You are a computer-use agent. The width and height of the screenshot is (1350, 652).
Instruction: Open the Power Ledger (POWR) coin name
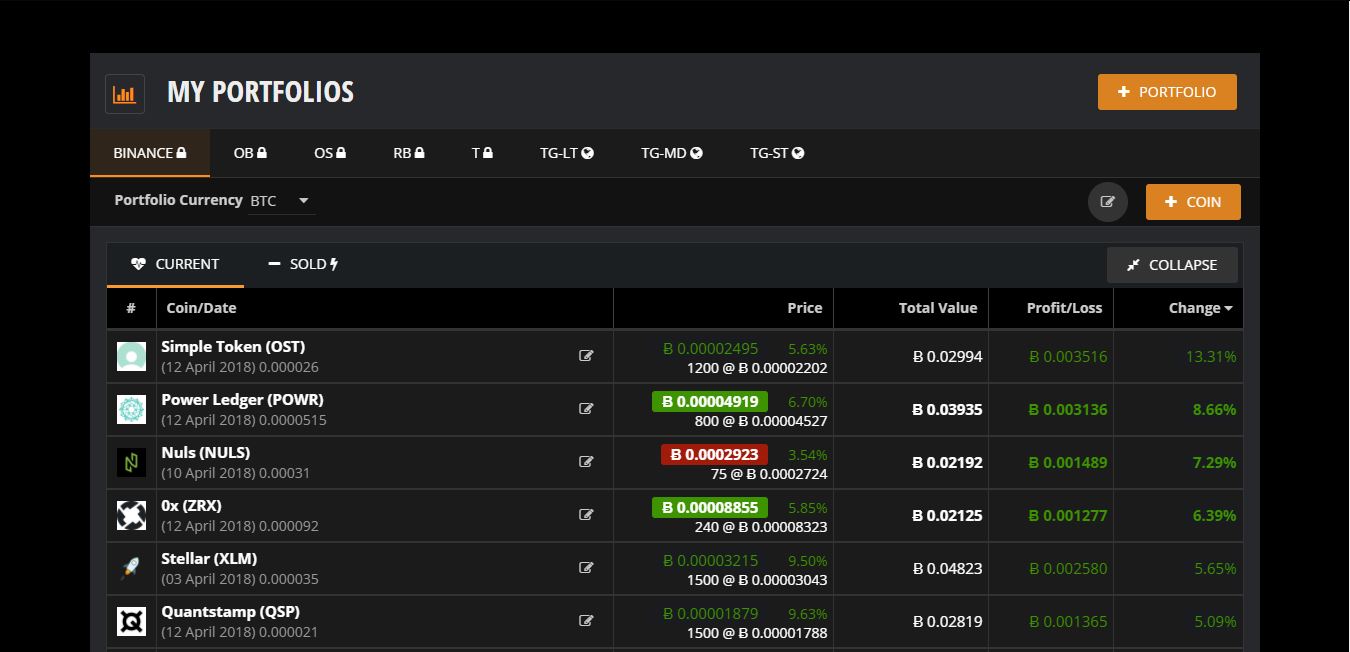[x=242, y=399]
